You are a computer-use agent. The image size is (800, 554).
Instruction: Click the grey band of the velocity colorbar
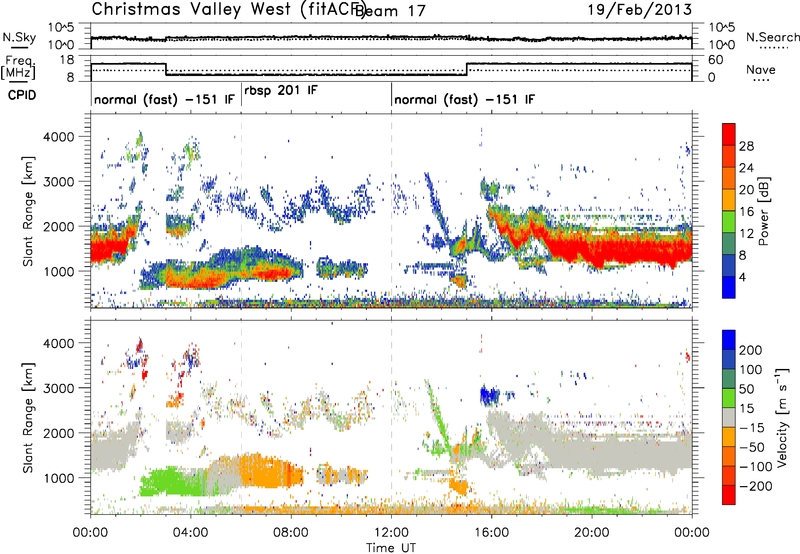(x=729, y=417)
